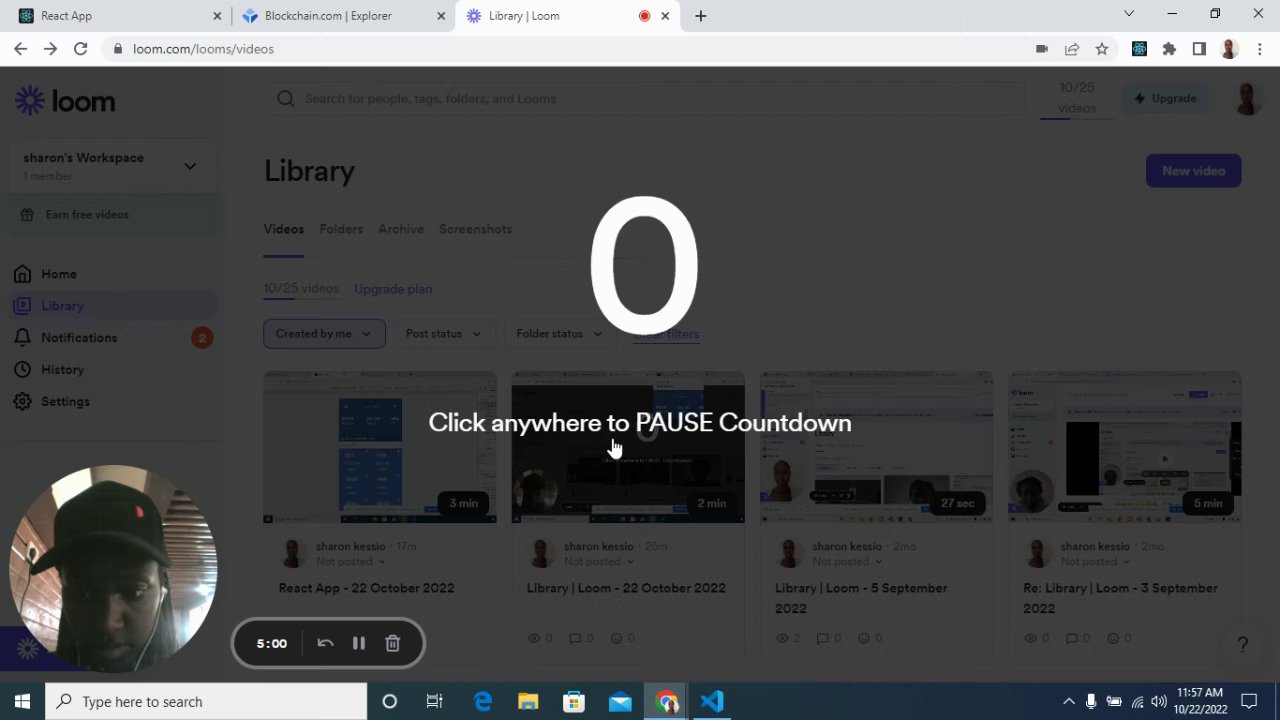Click the Loom logo in sidebar

65,101
